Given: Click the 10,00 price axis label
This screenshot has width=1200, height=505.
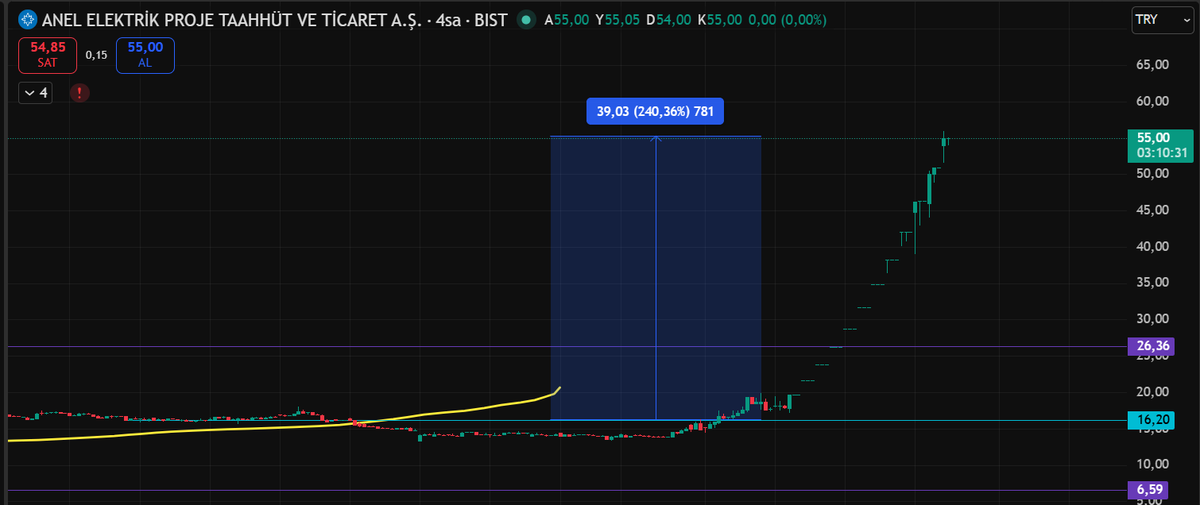Looking at the screenshot, I should [x=1152, y=464].
